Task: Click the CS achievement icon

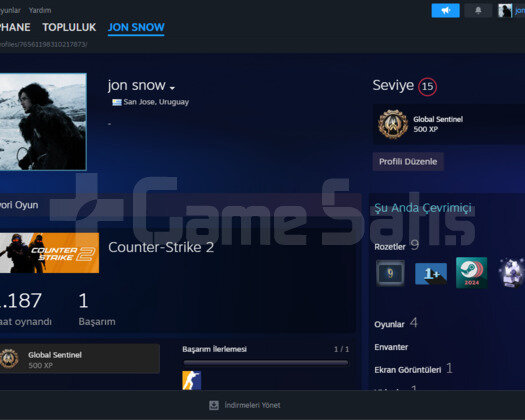Action: pyautogui.click(x=192, y=380)
